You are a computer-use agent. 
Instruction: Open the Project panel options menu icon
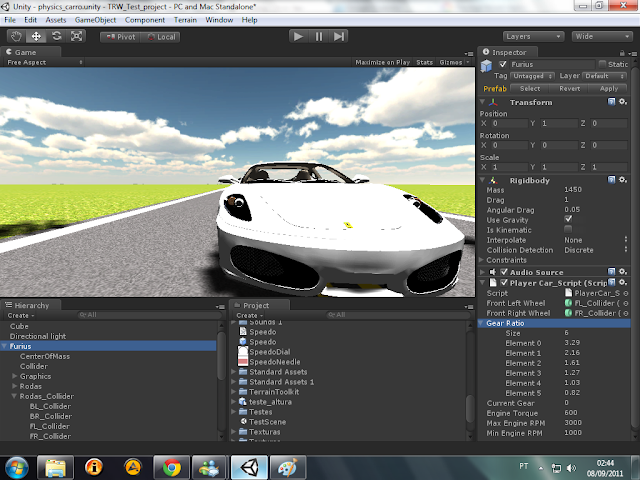pyautogui.click(x=469, y=307)
